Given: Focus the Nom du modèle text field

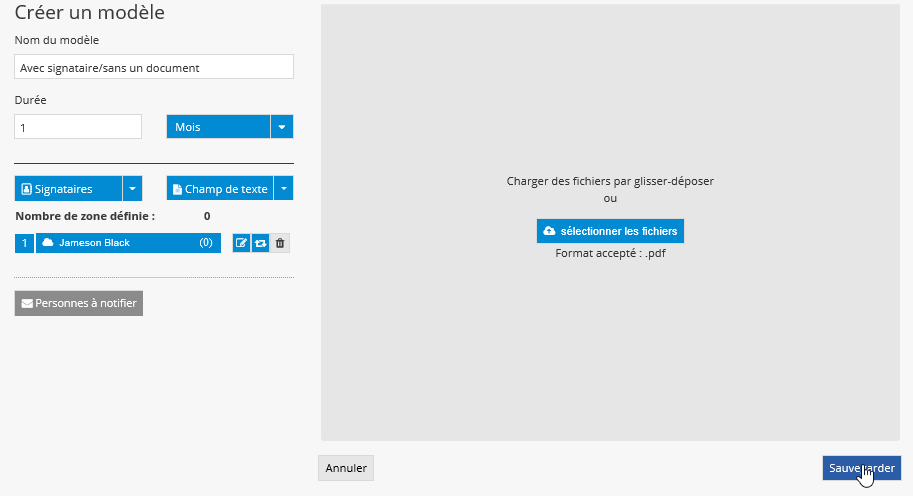Looking at the screenshot, I should 154,67.
